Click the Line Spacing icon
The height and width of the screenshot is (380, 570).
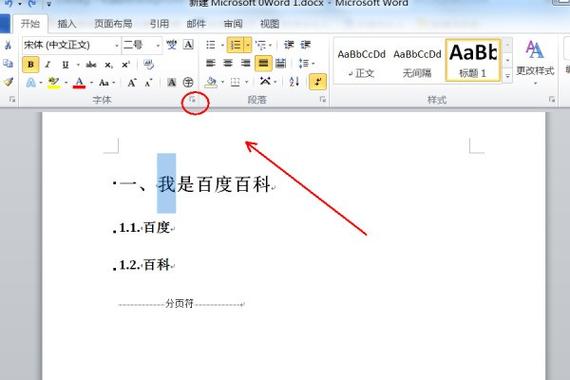[x=304, y=63]
